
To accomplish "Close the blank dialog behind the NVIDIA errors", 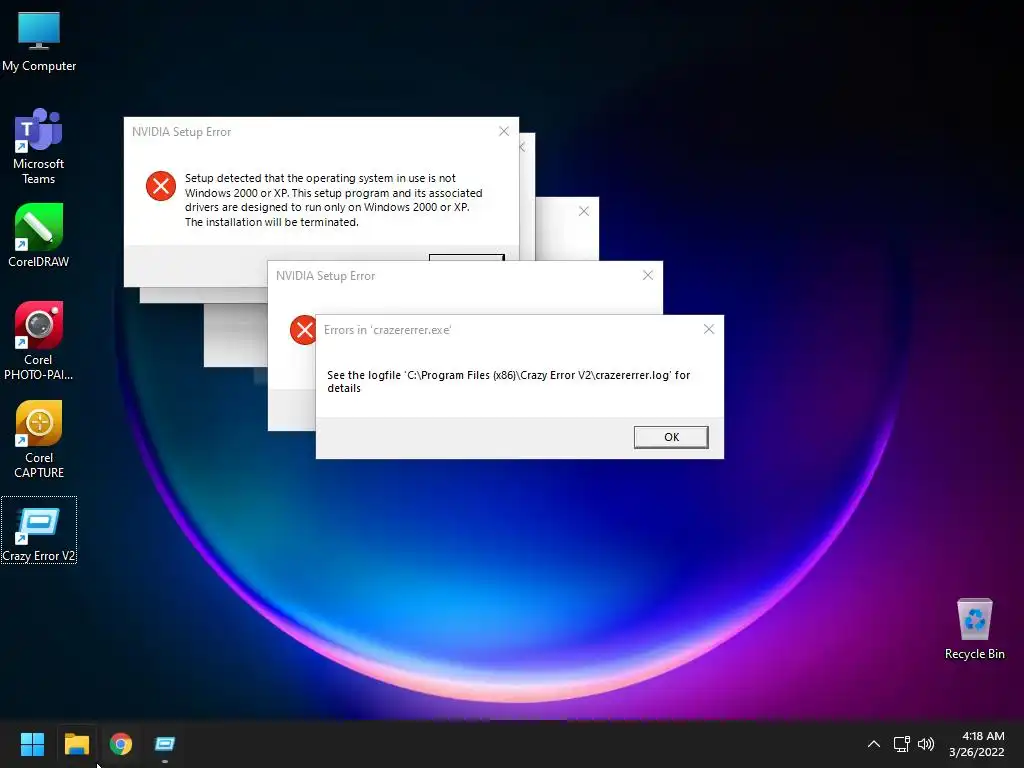I will 584,211.
